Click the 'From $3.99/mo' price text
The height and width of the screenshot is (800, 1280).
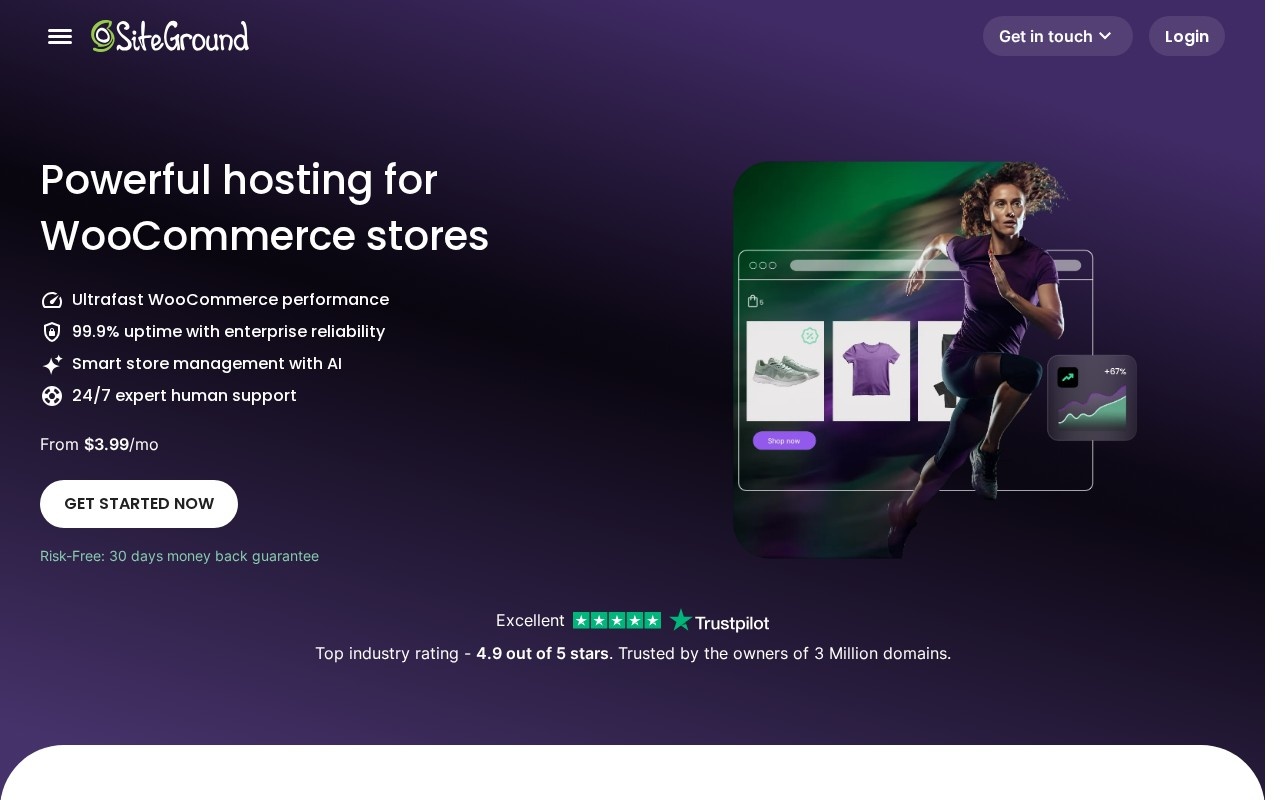99,444
